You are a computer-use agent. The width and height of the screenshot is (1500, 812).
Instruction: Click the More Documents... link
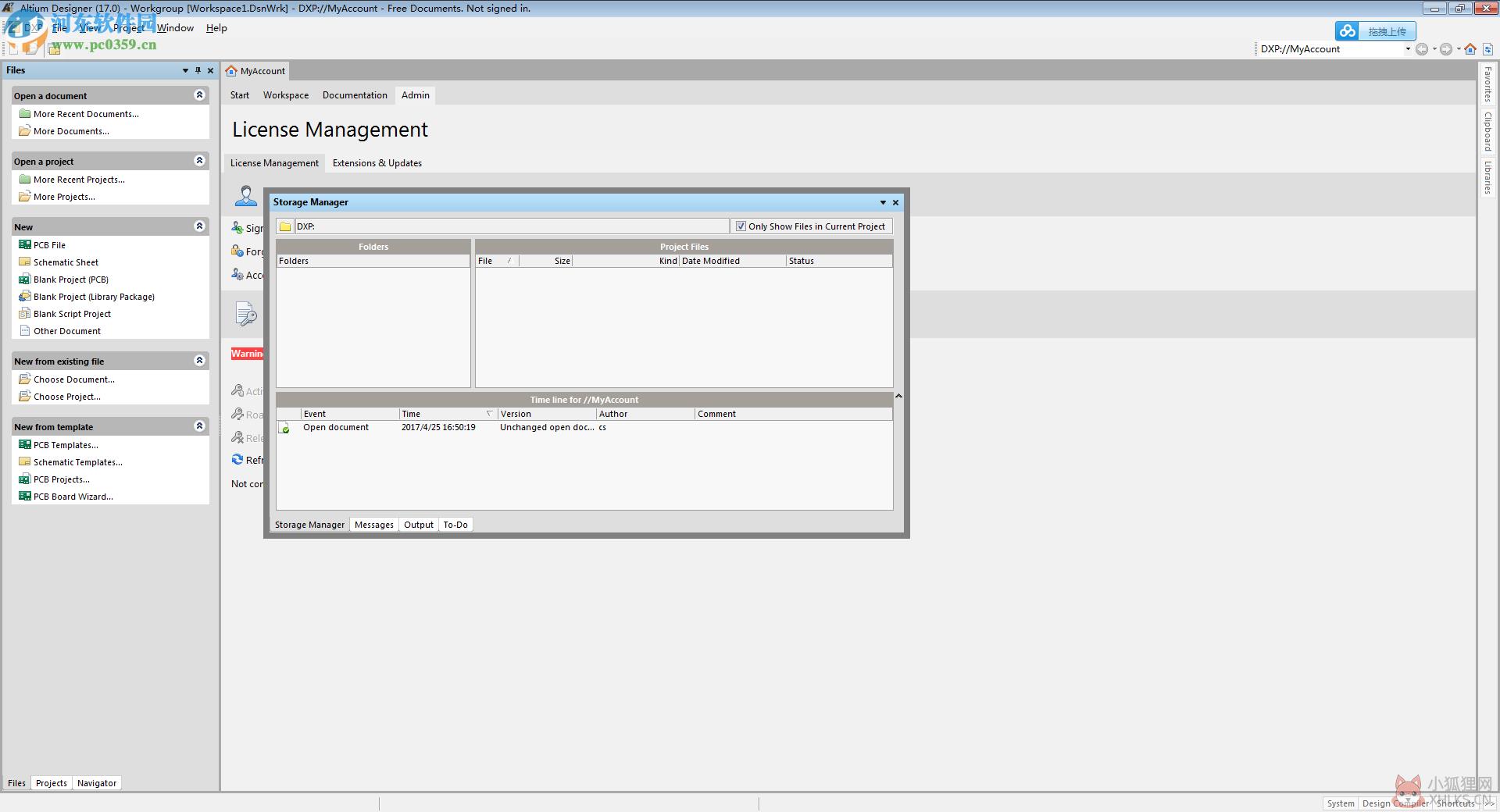pos(71,131)
